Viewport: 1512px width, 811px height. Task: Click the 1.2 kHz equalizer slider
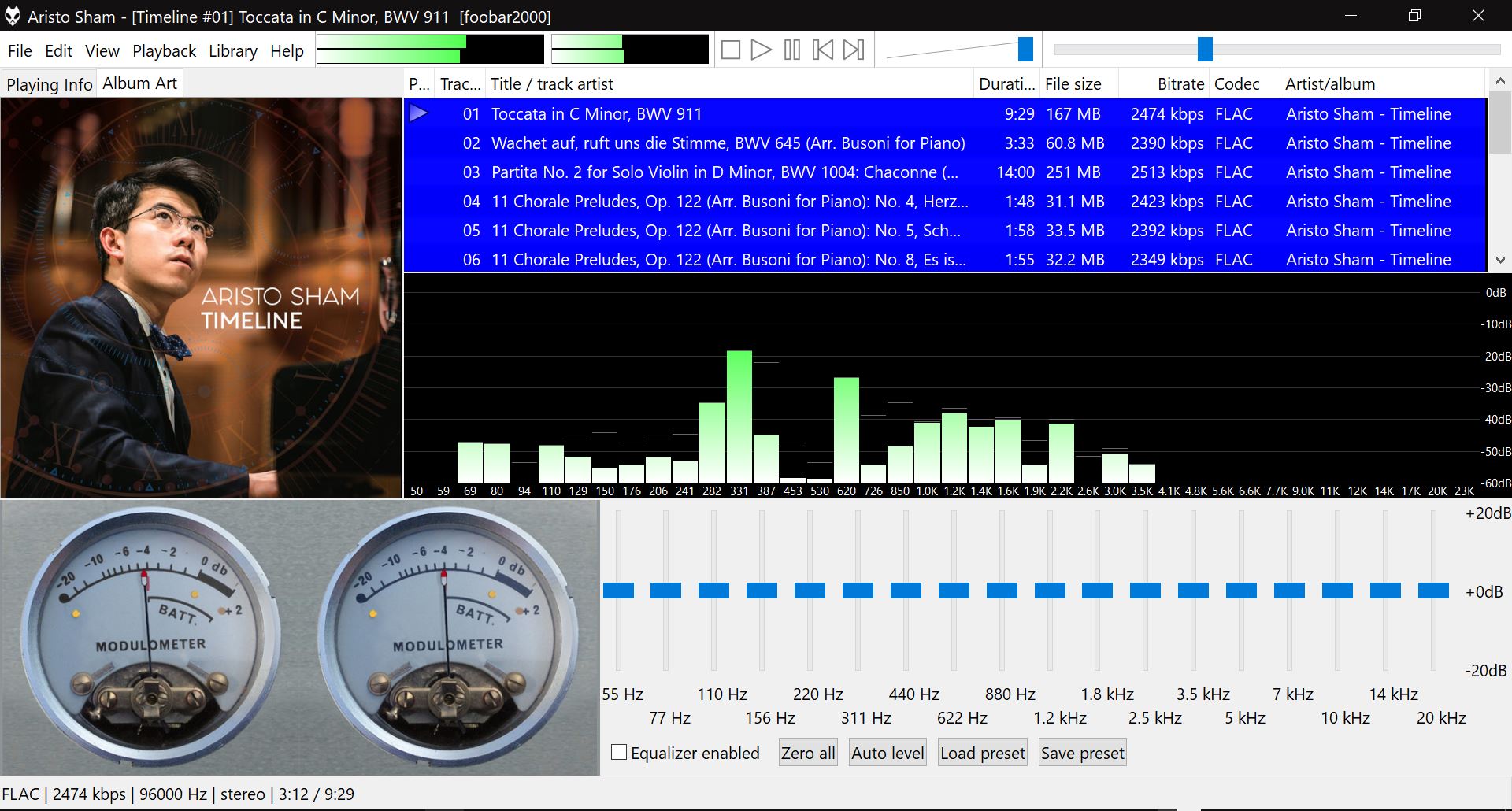(1051, 591)
